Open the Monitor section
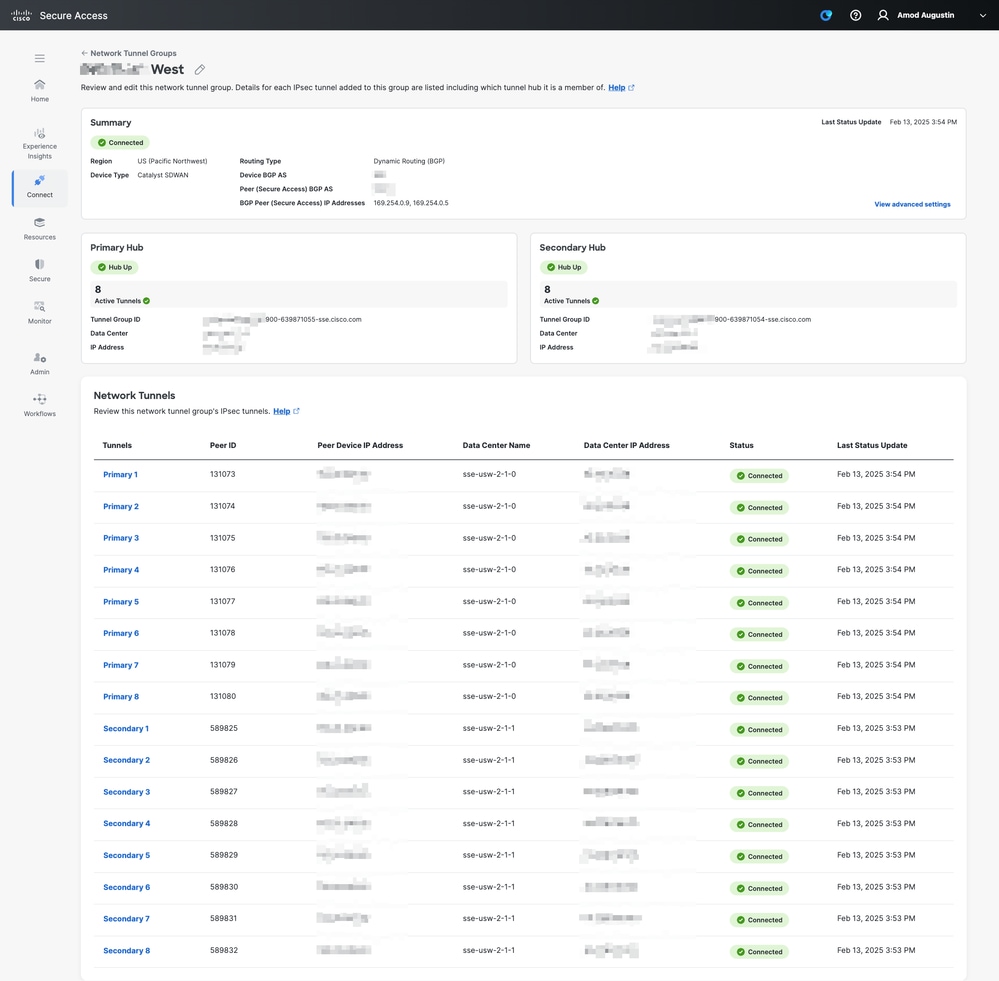 (40, 313)
